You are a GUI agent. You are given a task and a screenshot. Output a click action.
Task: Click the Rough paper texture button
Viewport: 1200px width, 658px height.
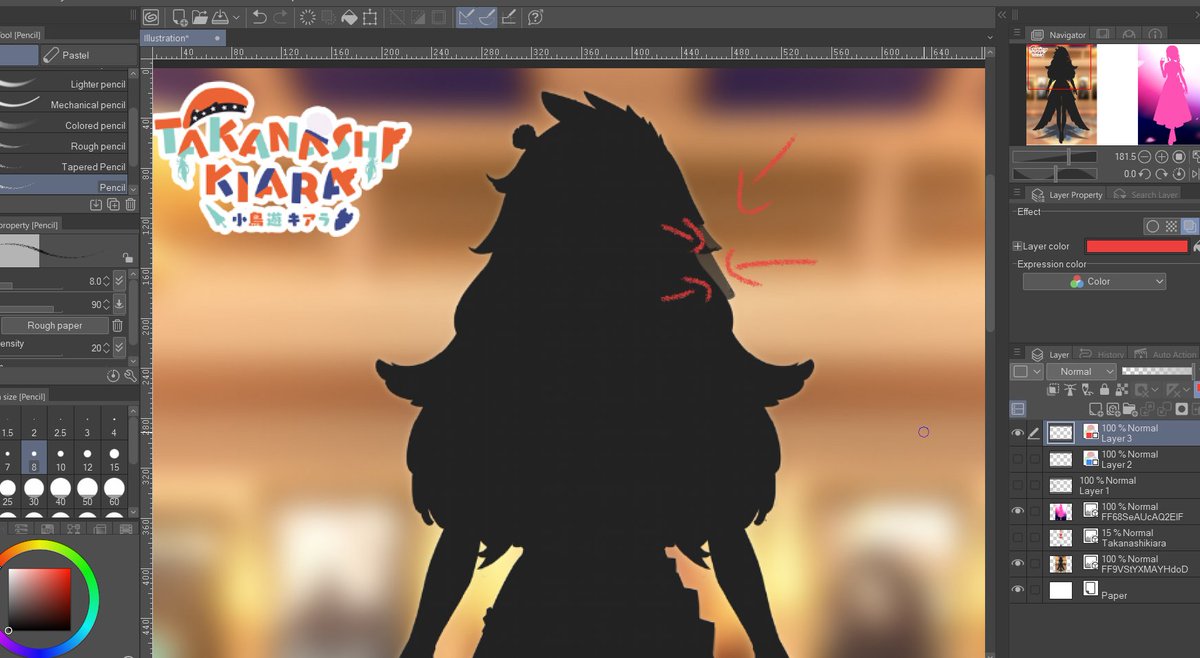(55, 325)
